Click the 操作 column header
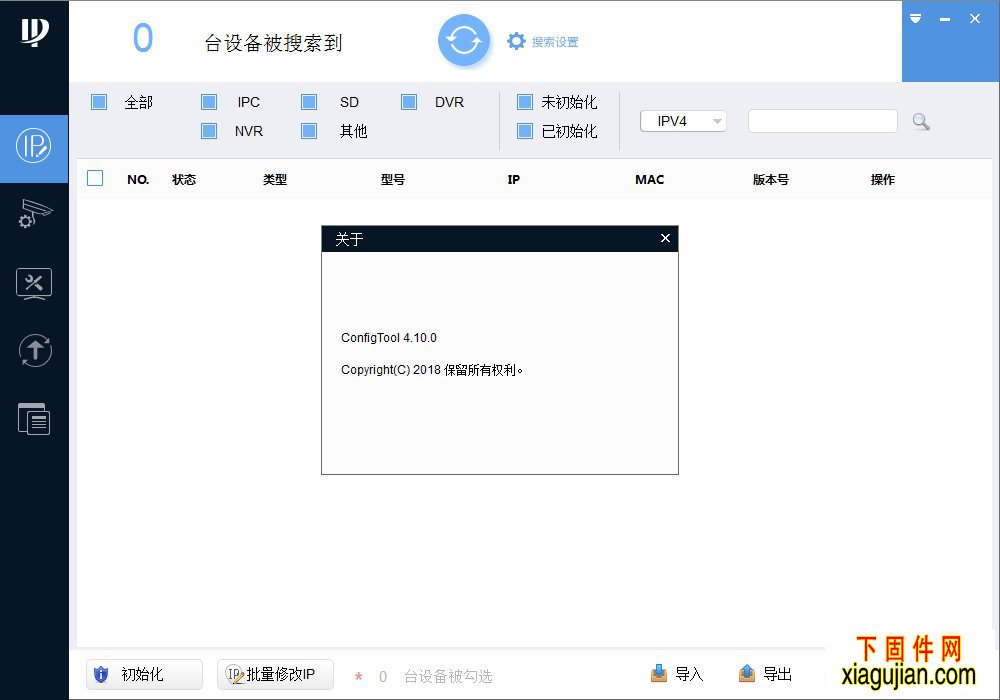 (883, 180)
